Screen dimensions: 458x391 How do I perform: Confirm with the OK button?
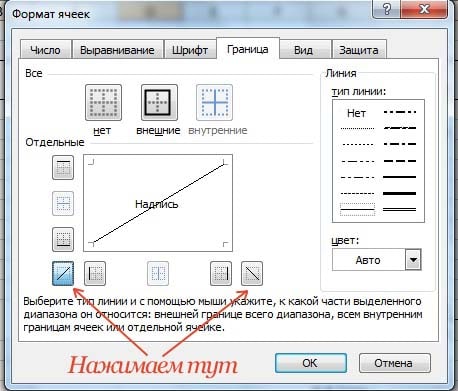point(311,363)
